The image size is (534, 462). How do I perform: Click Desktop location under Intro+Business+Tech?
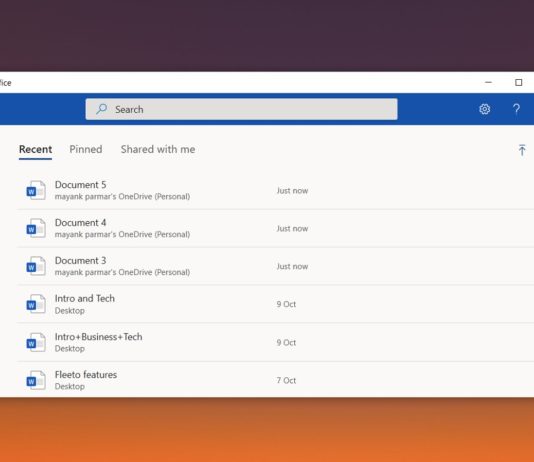tap(70, 348)
